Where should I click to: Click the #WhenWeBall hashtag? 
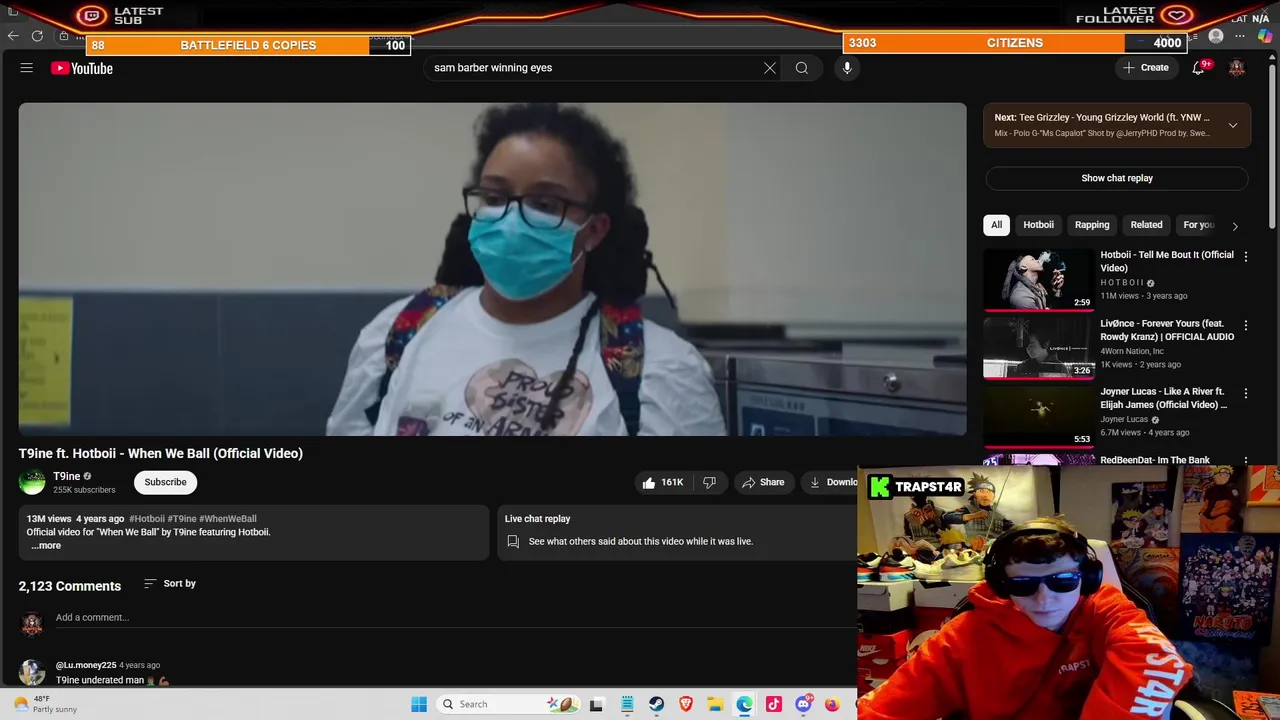(228, 519)
